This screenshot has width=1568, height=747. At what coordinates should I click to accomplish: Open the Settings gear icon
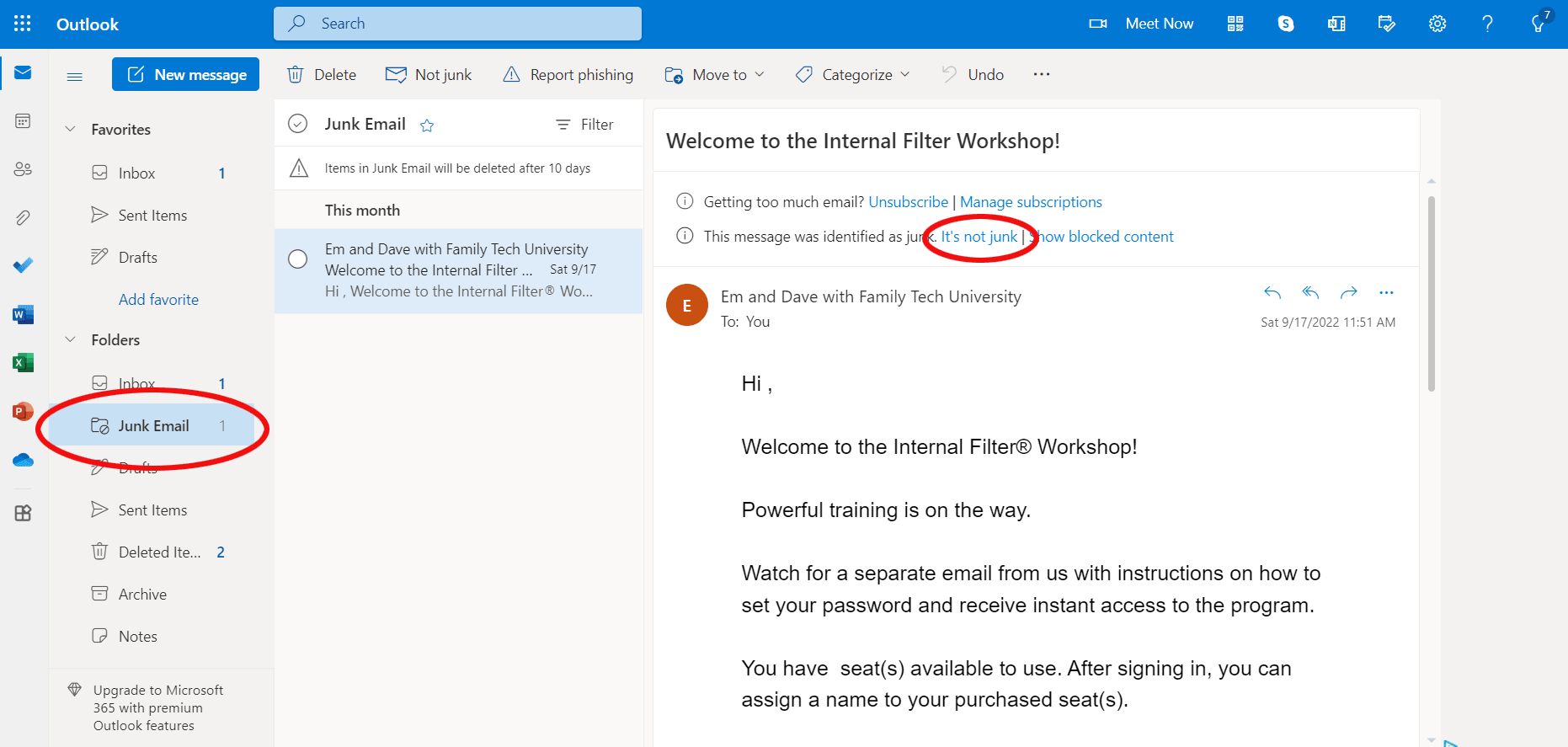(x=1437, y=24)
